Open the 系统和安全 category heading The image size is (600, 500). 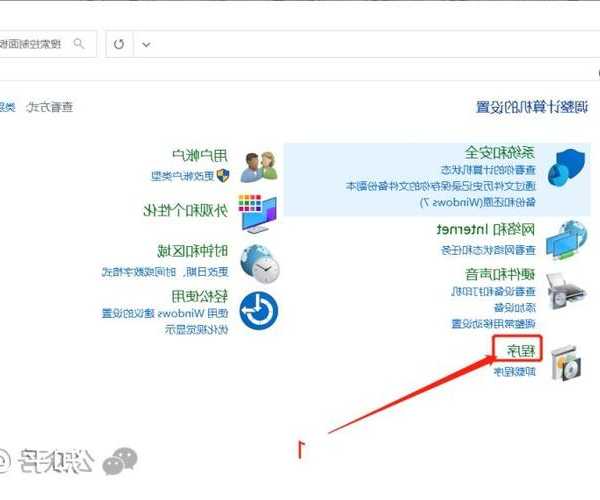coord(500,152)
